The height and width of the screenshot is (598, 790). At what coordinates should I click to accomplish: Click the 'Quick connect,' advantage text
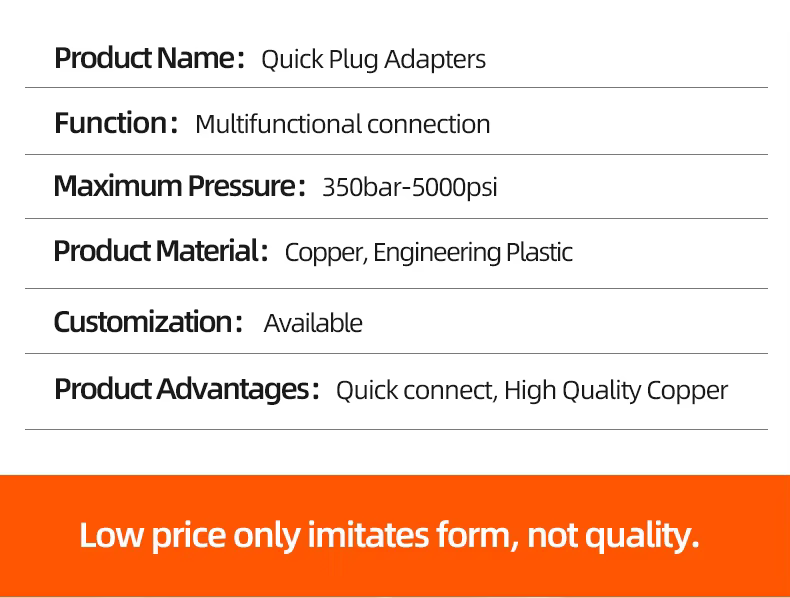pyautogui.click(x=416, y=391)
